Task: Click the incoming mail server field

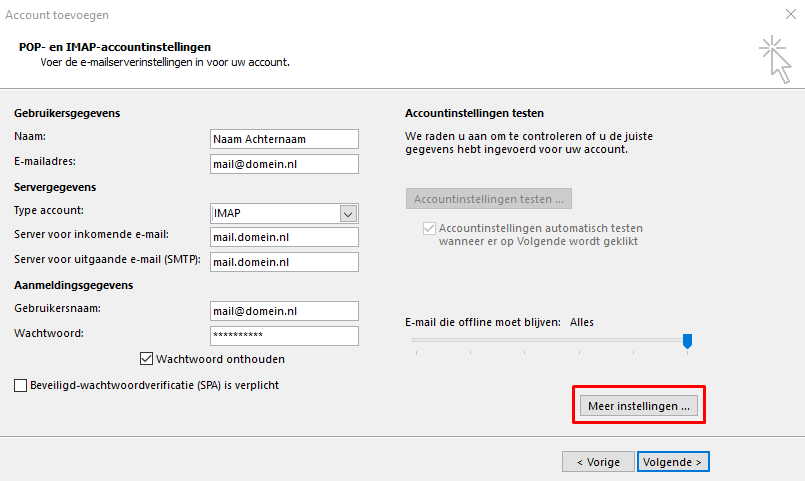Action: 284,237
